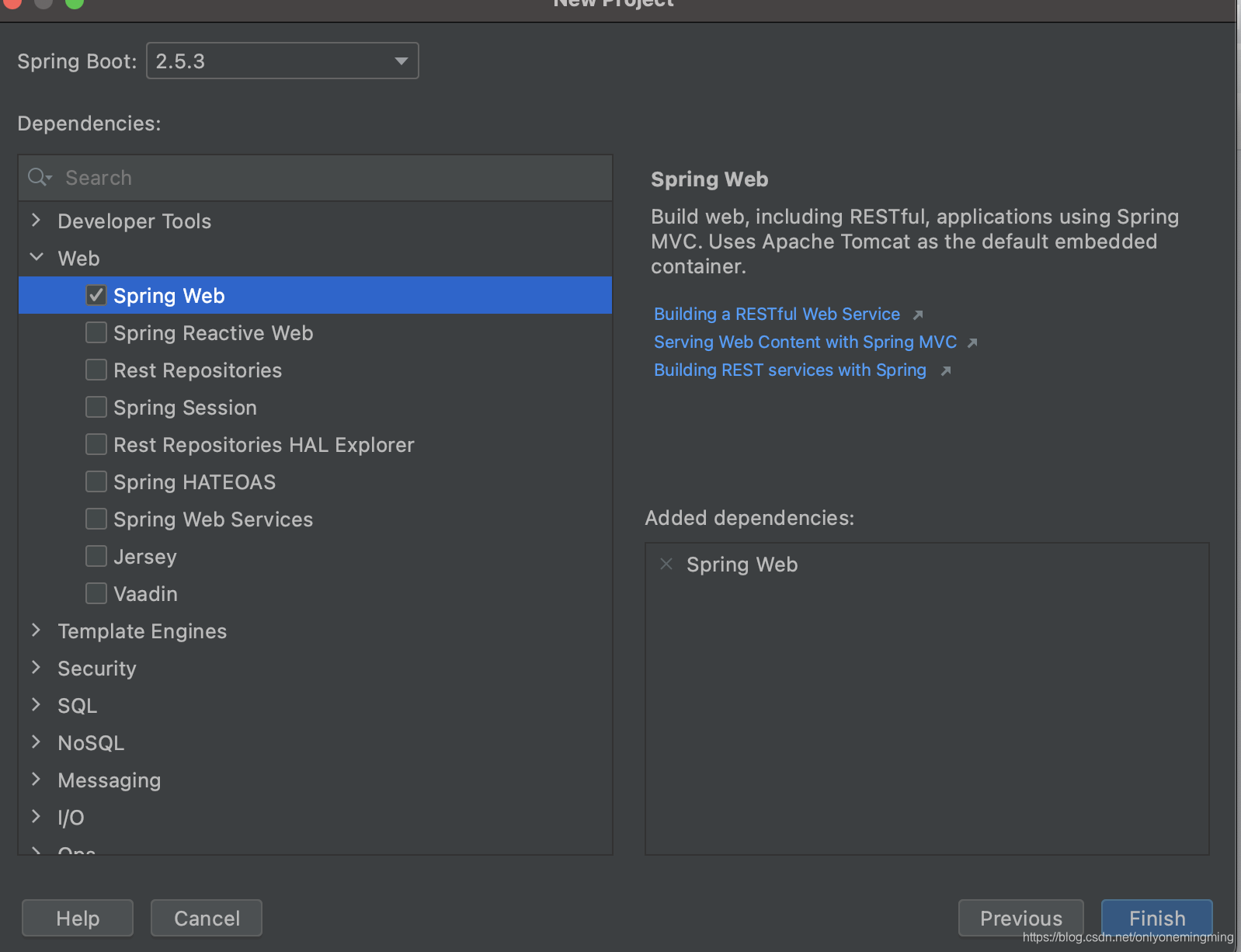The image size is (1241, 952).
Task: Click the external link arrow after Building REST services with Spring
Action: click(946, 371)
